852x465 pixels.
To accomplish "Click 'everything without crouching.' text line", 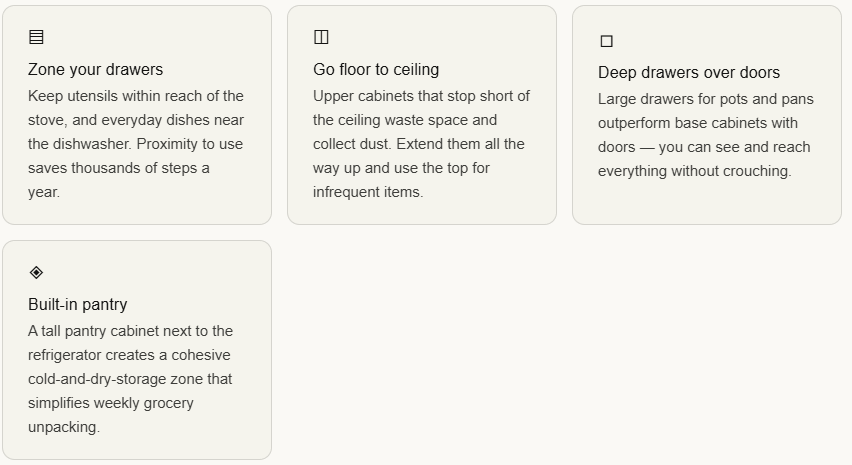I will tap(694, 171).
